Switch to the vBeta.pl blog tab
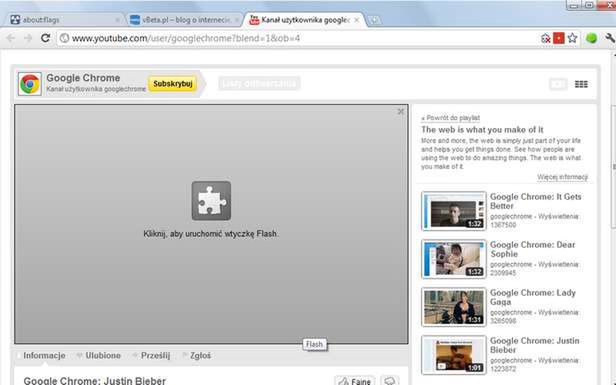The width and height of the screenshot is (616, 385). (183, 20)
